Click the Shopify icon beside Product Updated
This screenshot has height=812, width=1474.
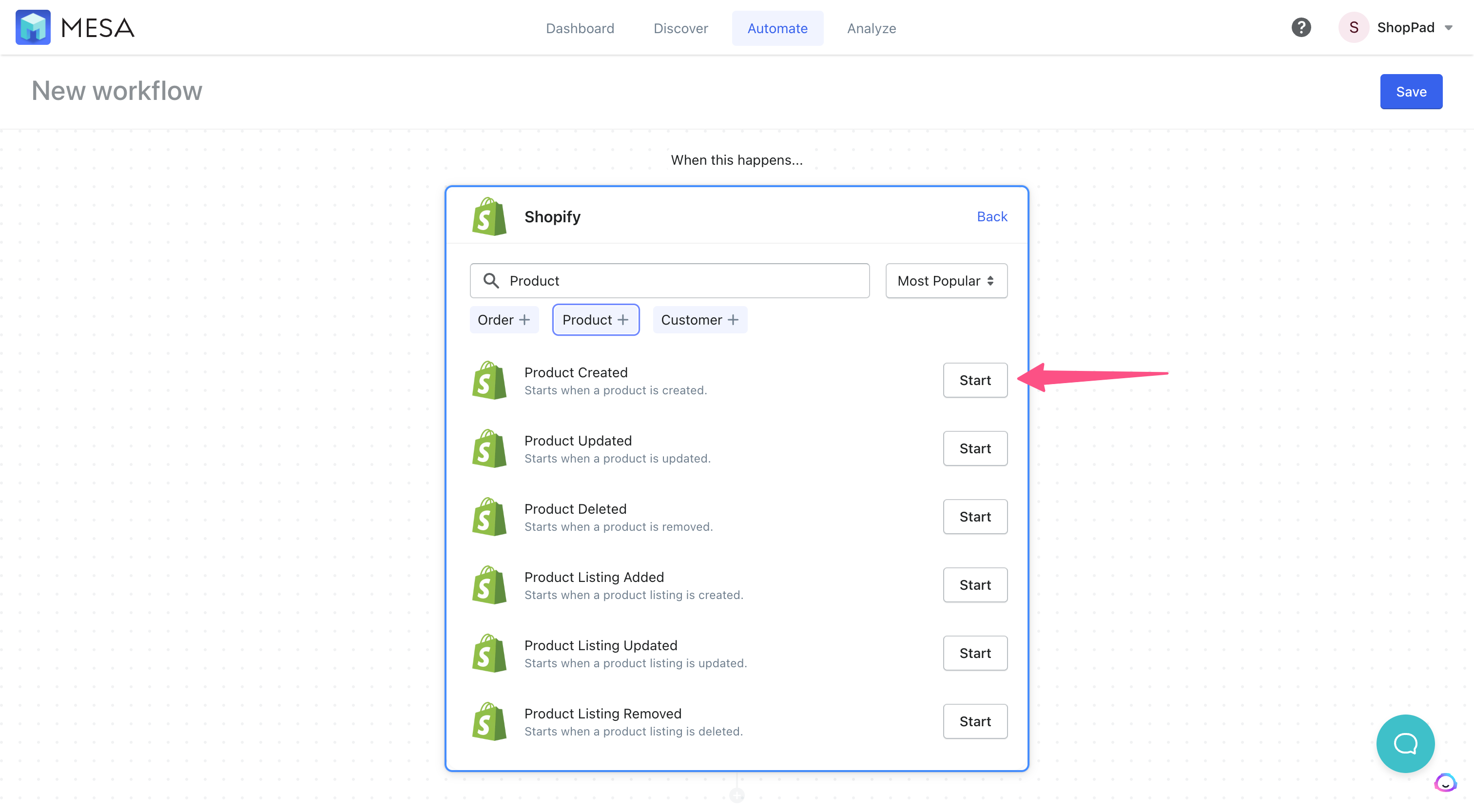pos(489,448)
